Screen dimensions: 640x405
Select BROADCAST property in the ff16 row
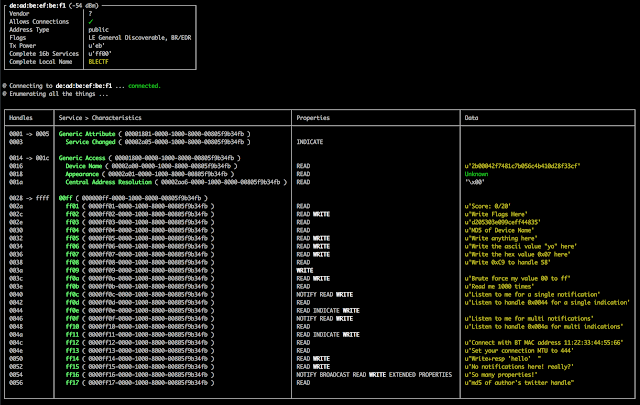click(x=334, y=374)
